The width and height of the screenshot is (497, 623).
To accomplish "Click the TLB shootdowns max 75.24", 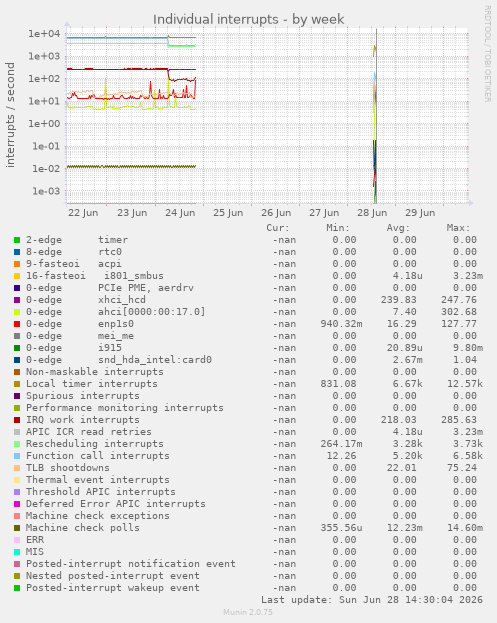I will [x=462, y=468].
